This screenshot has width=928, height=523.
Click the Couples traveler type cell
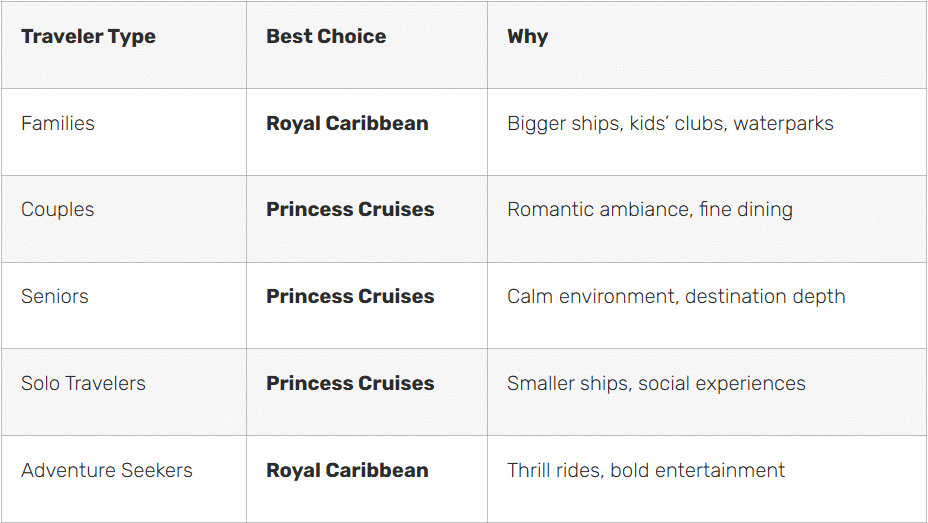pyautogui.click(x=58, y=210)
